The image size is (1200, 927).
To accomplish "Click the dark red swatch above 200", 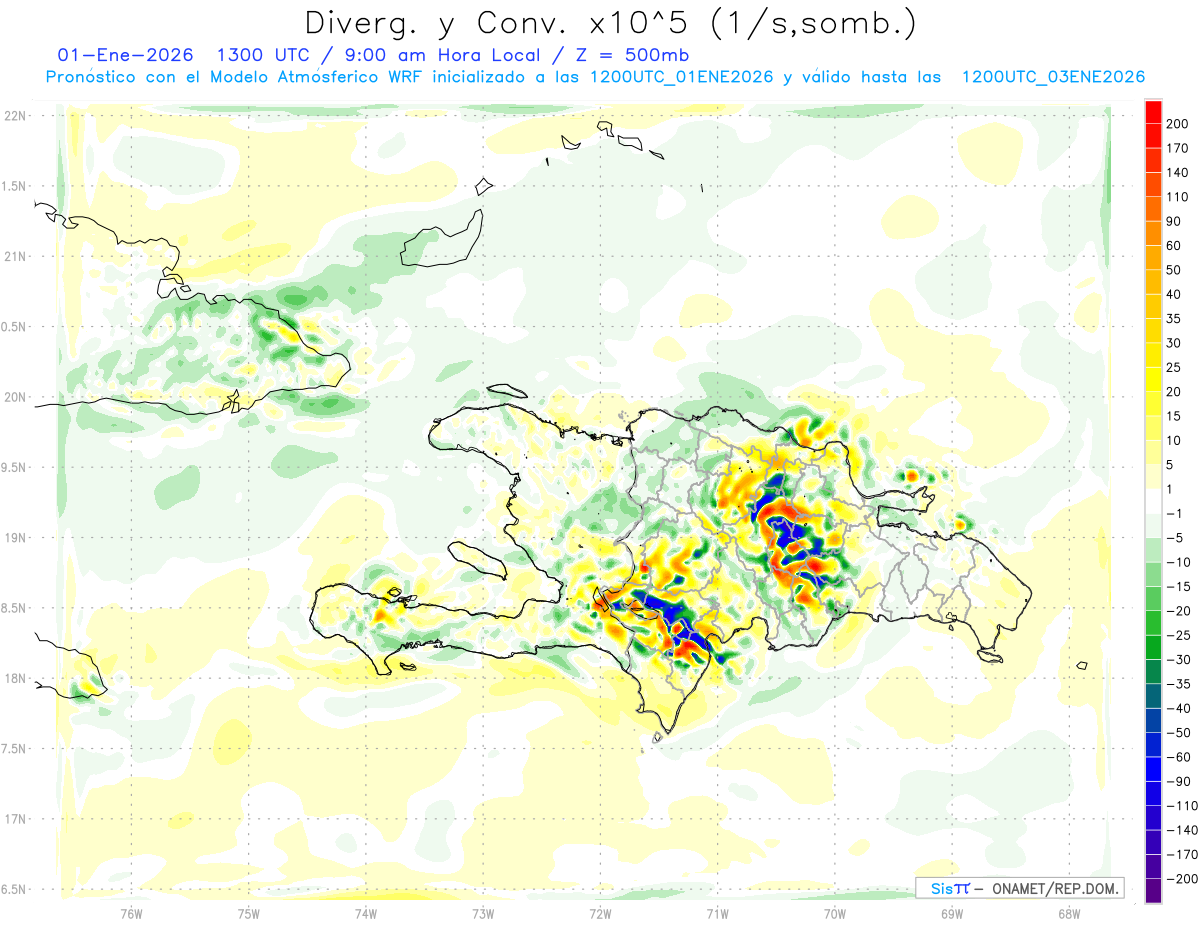I will (1153, 110).
